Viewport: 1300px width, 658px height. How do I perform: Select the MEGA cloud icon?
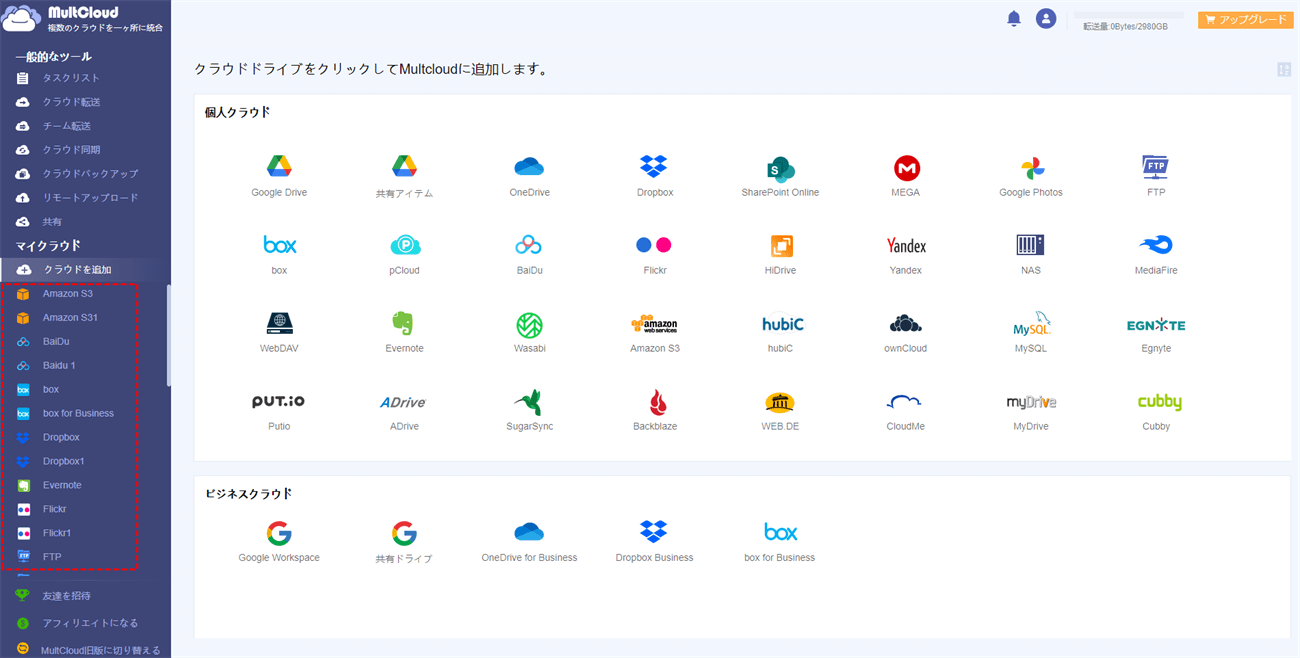click(906, 167)
